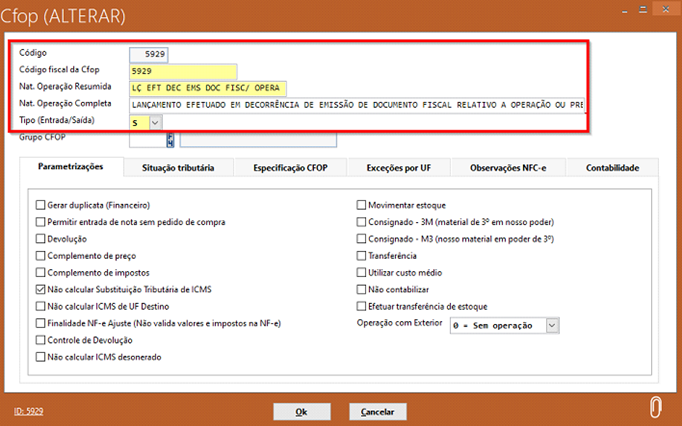Click the Nat. Operação Resumida field
Screen dimensions: 682x426
pos(207,88)
